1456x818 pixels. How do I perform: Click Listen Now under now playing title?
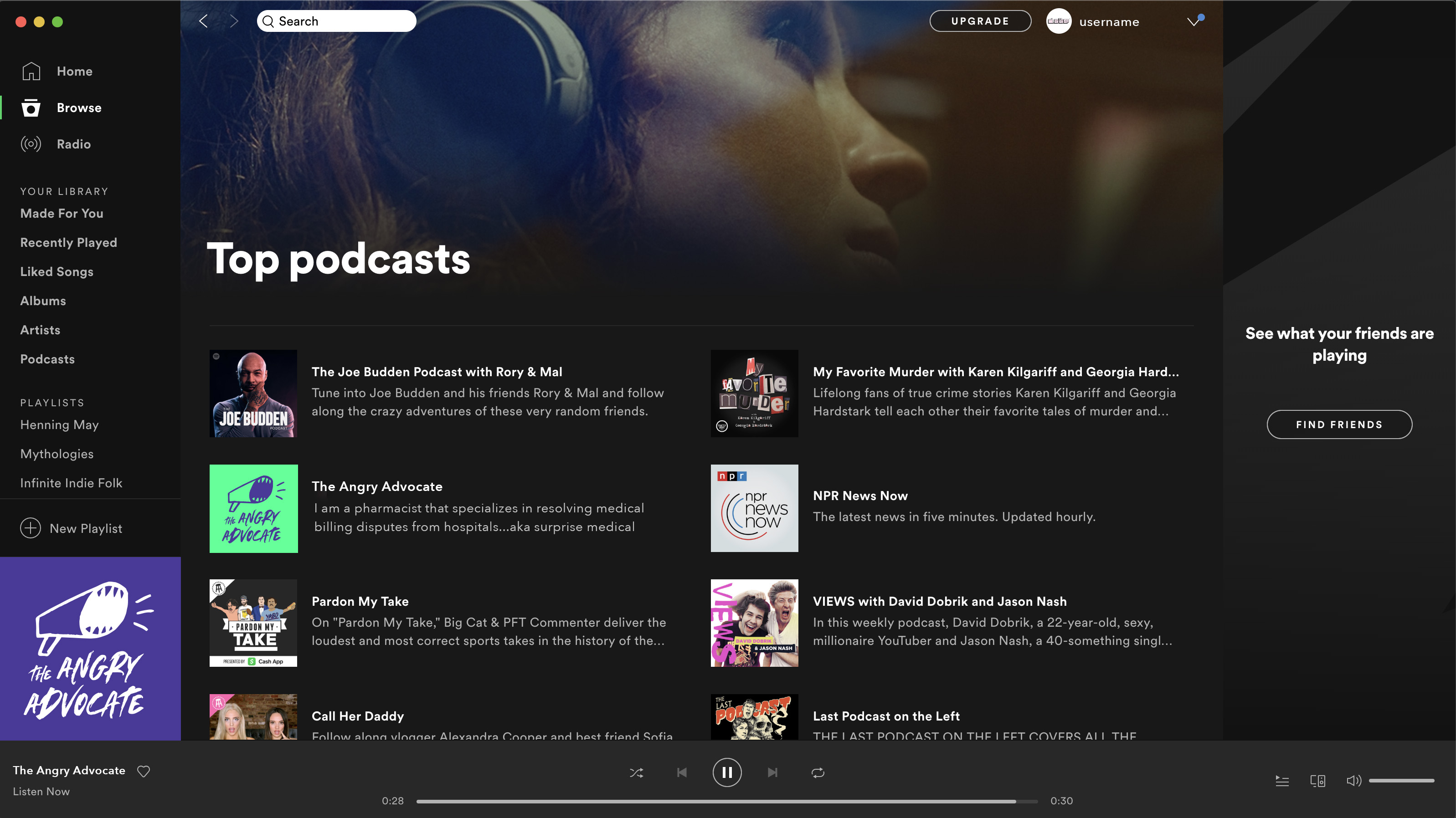tap(41, 792)
